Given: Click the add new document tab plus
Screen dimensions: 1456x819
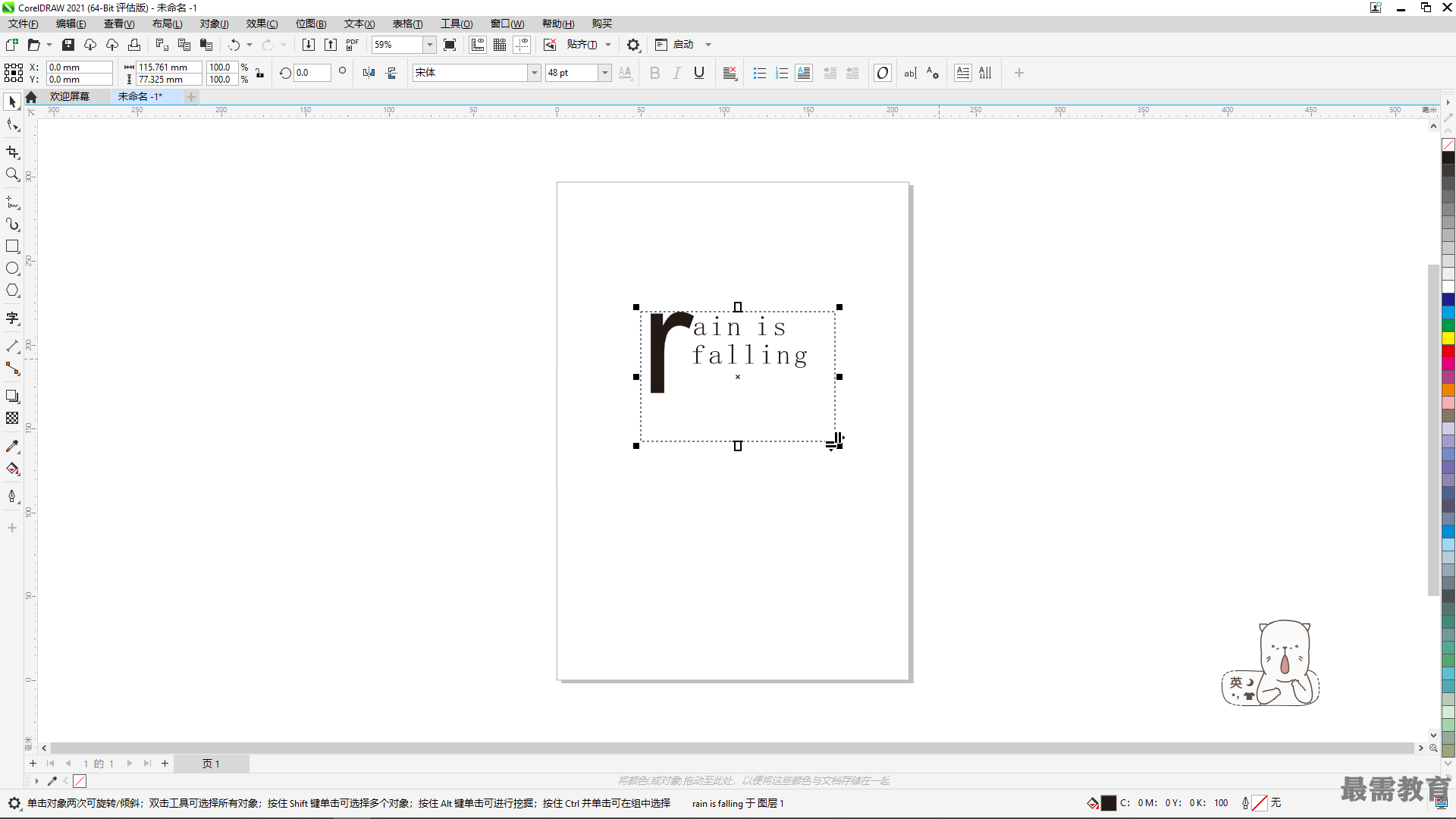Looking at the screenshot, I should click(x=191, y=96).
